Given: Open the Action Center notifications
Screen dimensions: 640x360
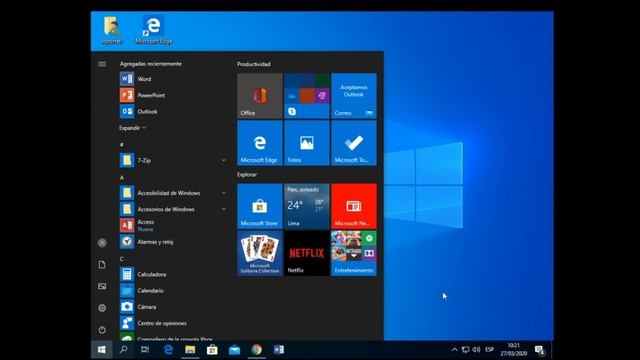Looking at the screenshot, I should click(x=540, y=350).
